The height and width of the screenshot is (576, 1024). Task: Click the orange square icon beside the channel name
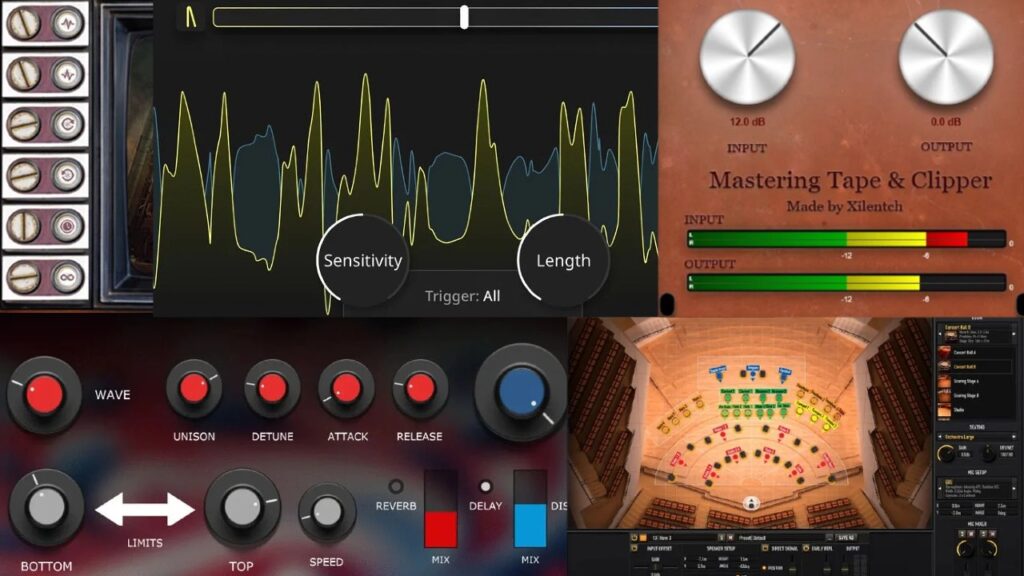643,538
